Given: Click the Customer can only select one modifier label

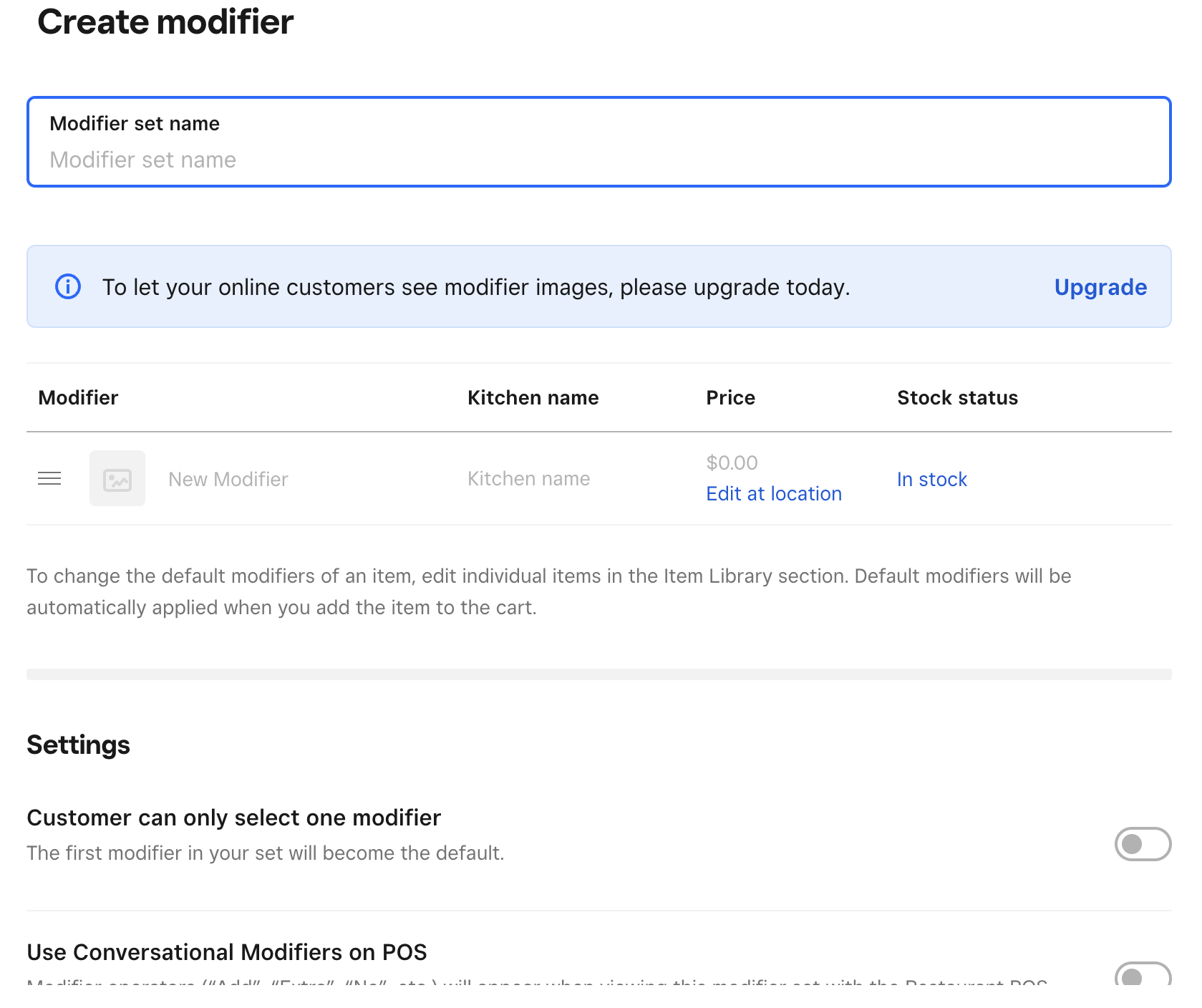Looking at the screenshot, I should click(x=233, y=818).
